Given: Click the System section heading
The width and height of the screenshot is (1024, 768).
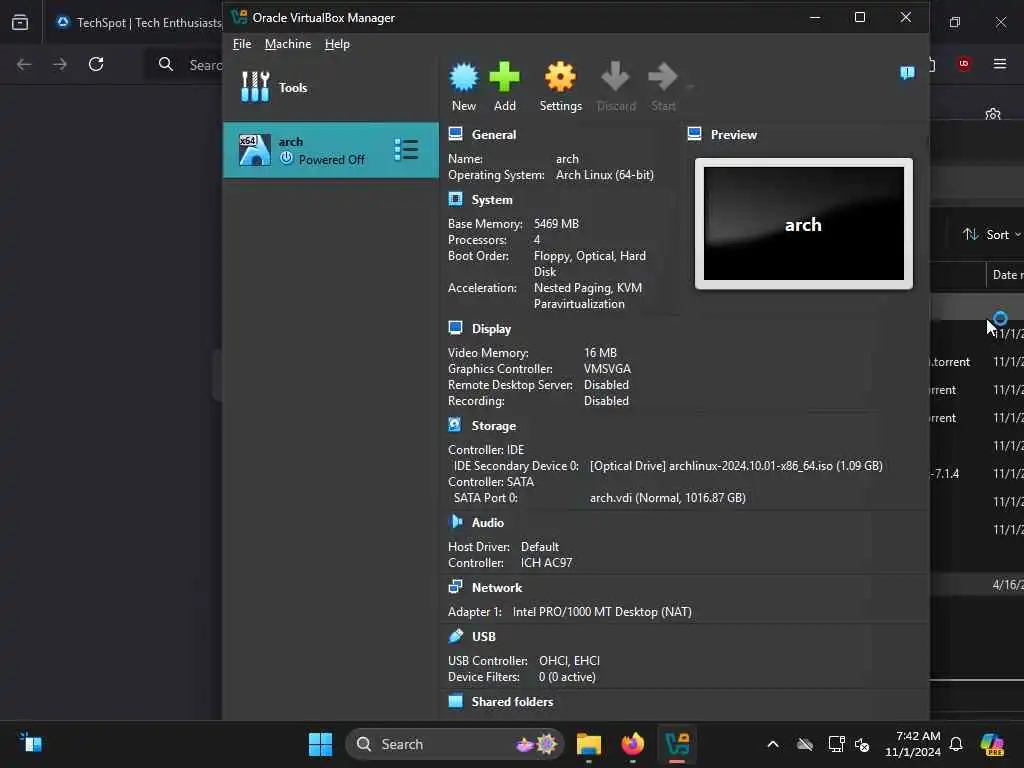Looking at the screenshot, I should click(x=492, y=200).
